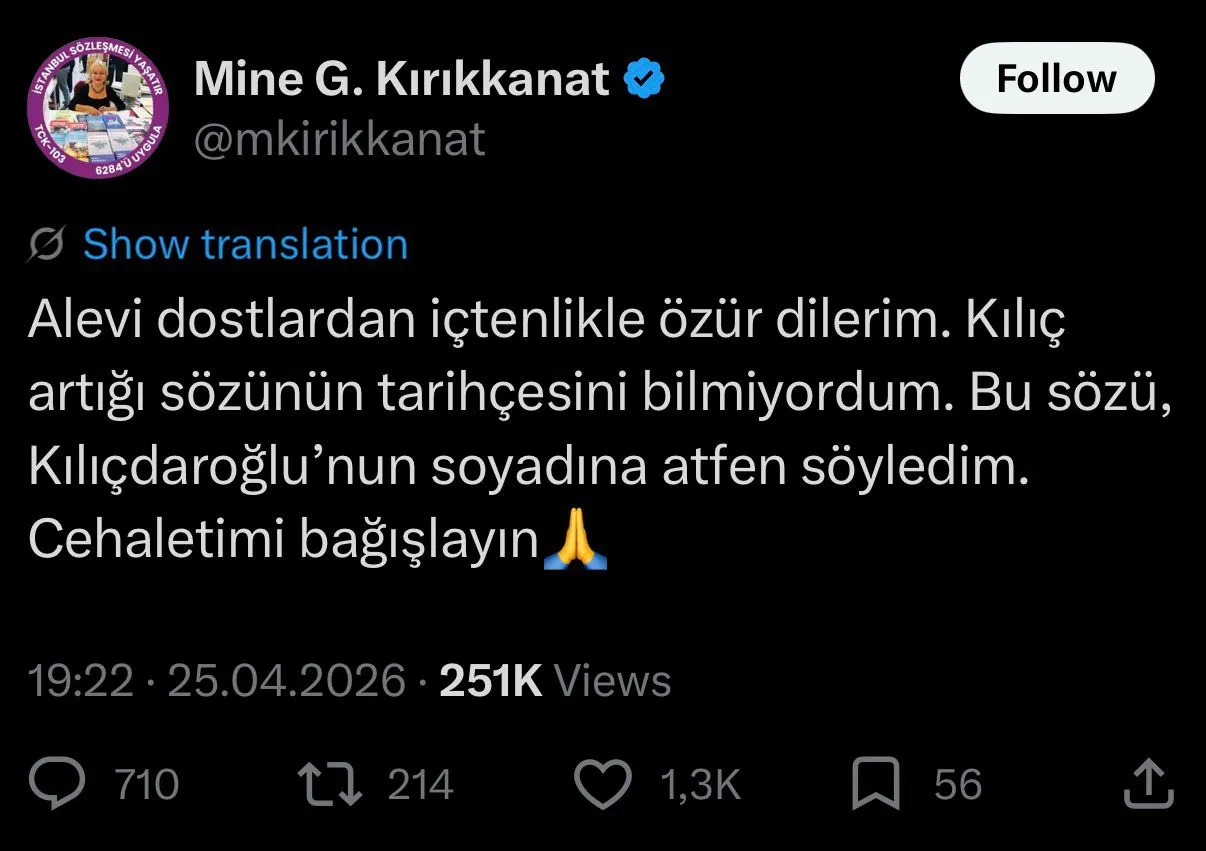Open Mine G. Kırıkkanat profile picture
This screenshot has height=851, width=1206.
click(98, 109)
